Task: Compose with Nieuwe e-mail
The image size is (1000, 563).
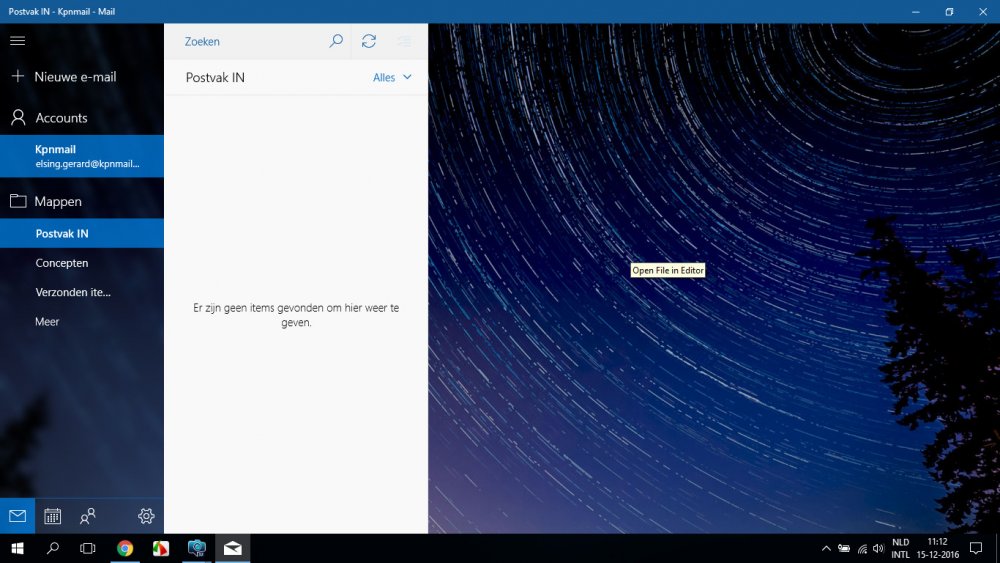Action: click(x=75, y=77)
